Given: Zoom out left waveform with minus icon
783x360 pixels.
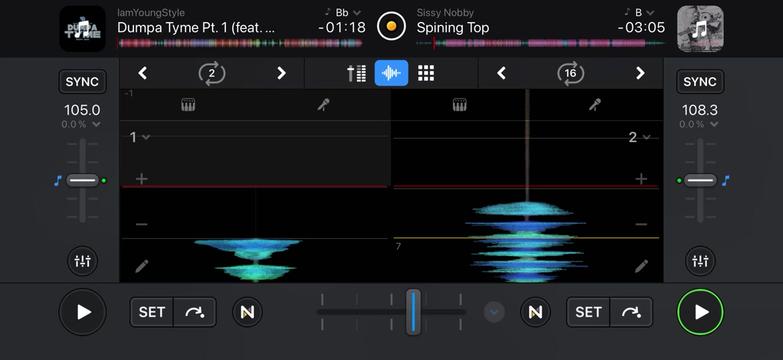Looking at the screenshot, I should click(142, 225).
